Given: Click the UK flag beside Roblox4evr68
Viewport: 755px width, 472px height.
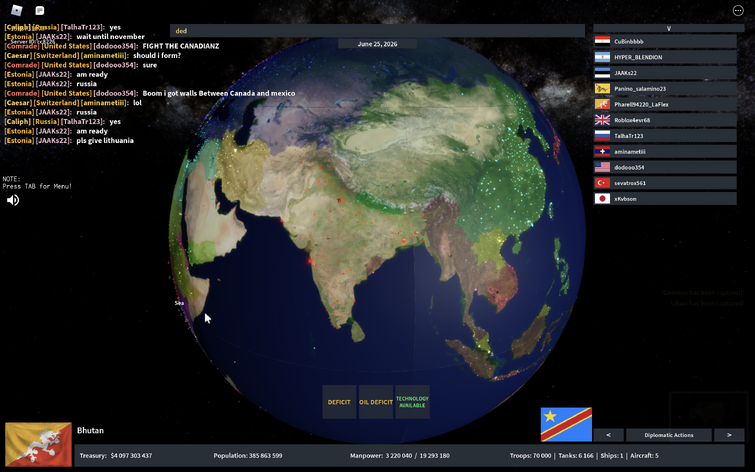Looking at the screenshot, I should click(602, 120).
